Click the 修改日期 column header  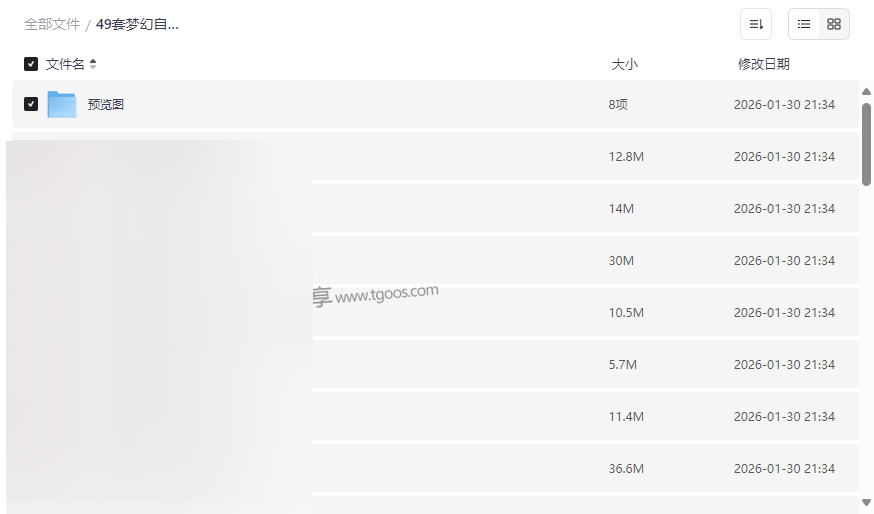(x=763, y=64)
